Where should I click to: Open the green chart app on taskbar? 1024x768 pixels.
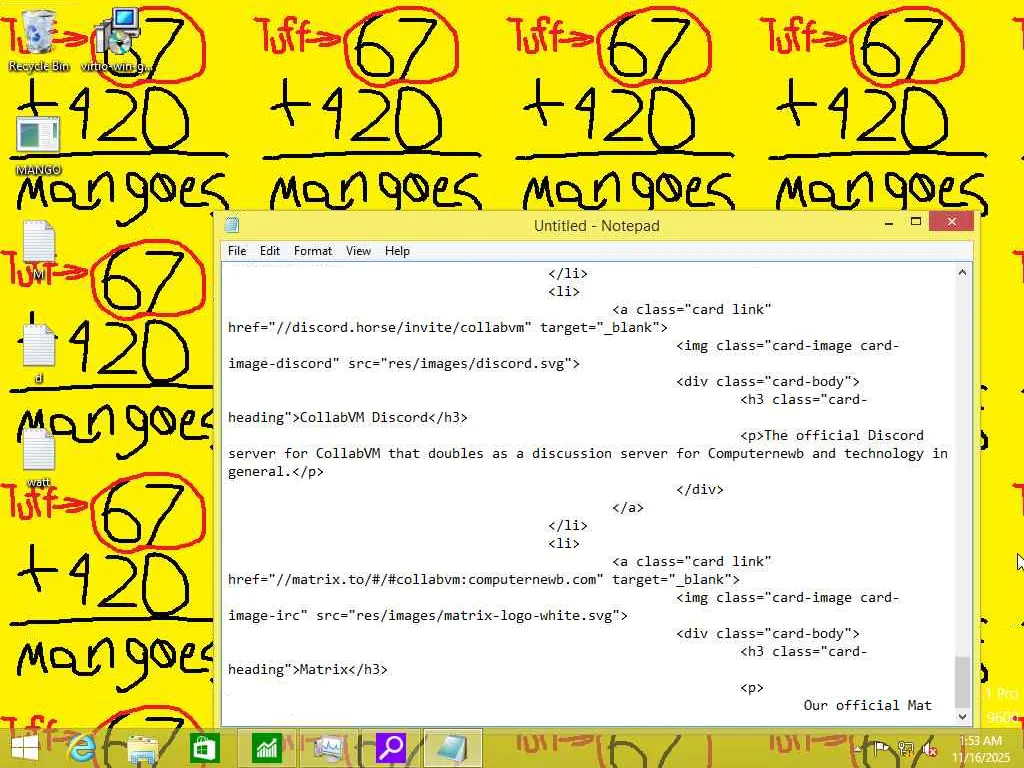266,748
